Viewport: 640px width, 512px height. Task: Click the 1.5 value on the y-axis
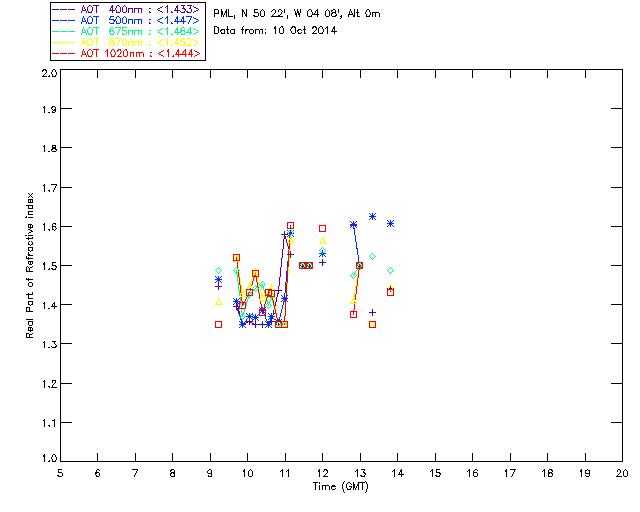tap(50, 266)
